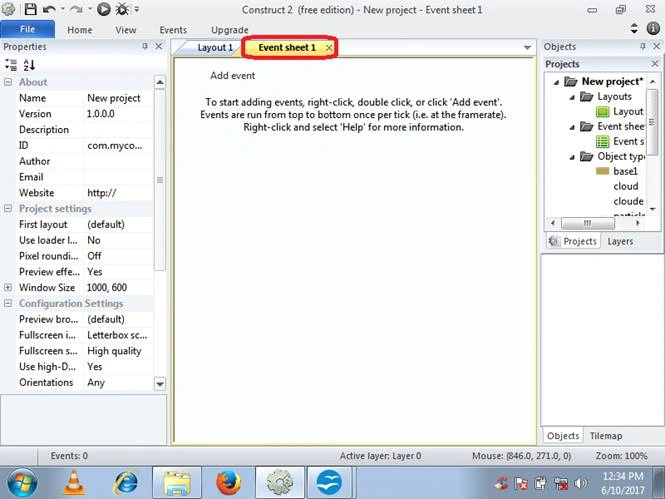
Task: Click the Debug bug icon
Action: (123, 9)
